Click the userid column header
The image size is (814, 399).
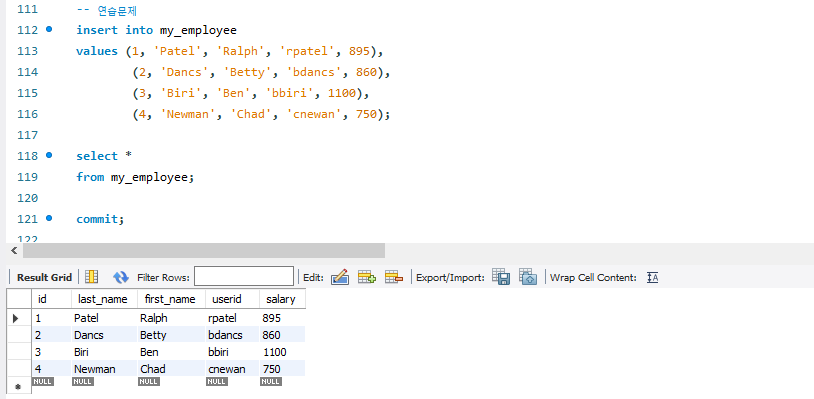click(232, 299)
